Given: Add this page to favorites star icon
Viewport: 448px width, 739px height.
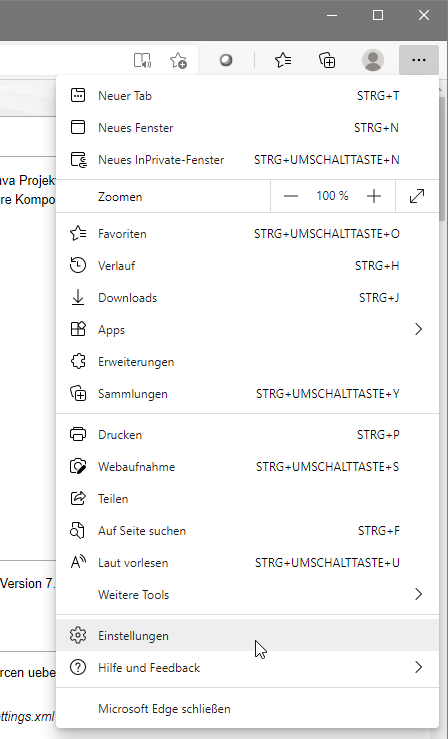Looking at the screenshot, I should [179, 60].
